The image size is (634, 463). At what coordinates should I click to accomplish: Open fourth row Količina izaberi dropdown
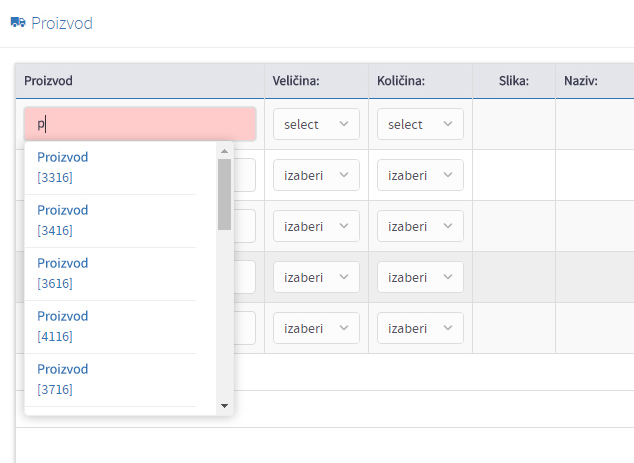tap(420, 277)
